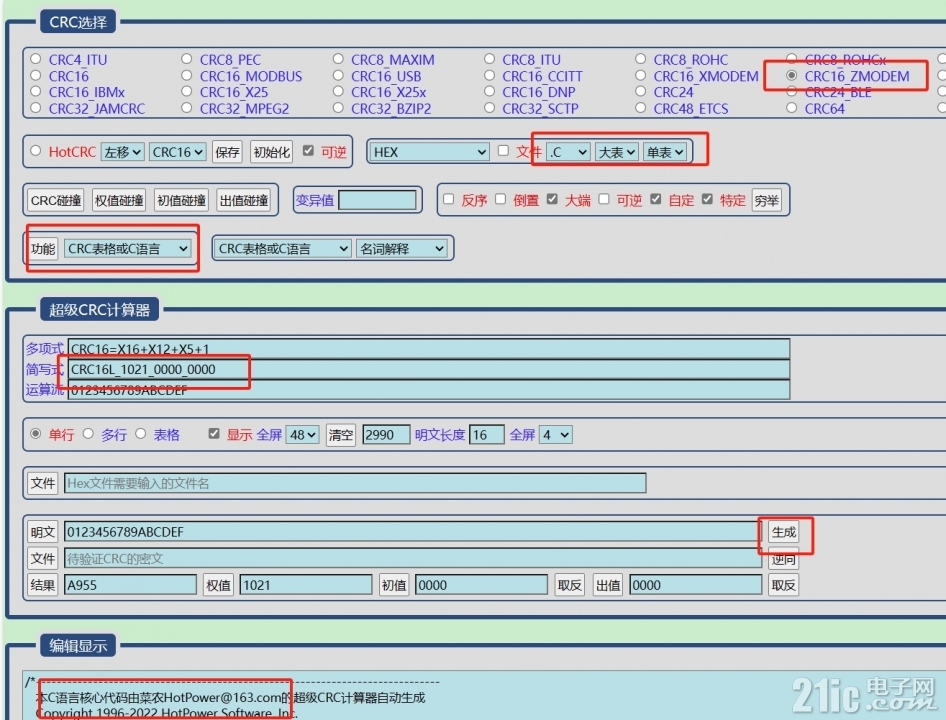Open the HEX format dropdown
This screenshot has width=946, height=720.
(x=429, y=152)
